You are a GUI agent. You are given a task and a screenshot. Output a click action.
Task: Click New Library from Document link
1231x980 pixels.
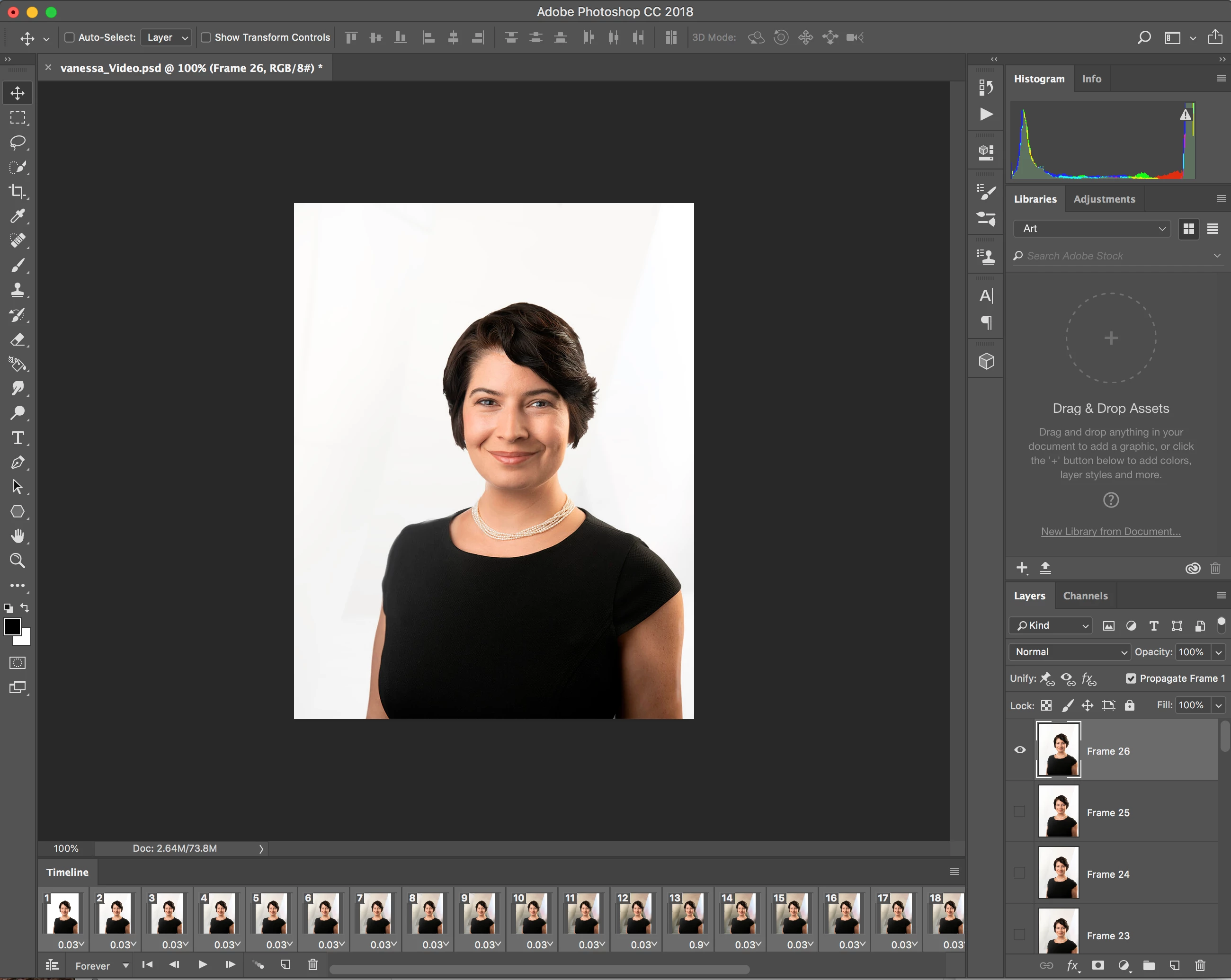pos(1111,531)
